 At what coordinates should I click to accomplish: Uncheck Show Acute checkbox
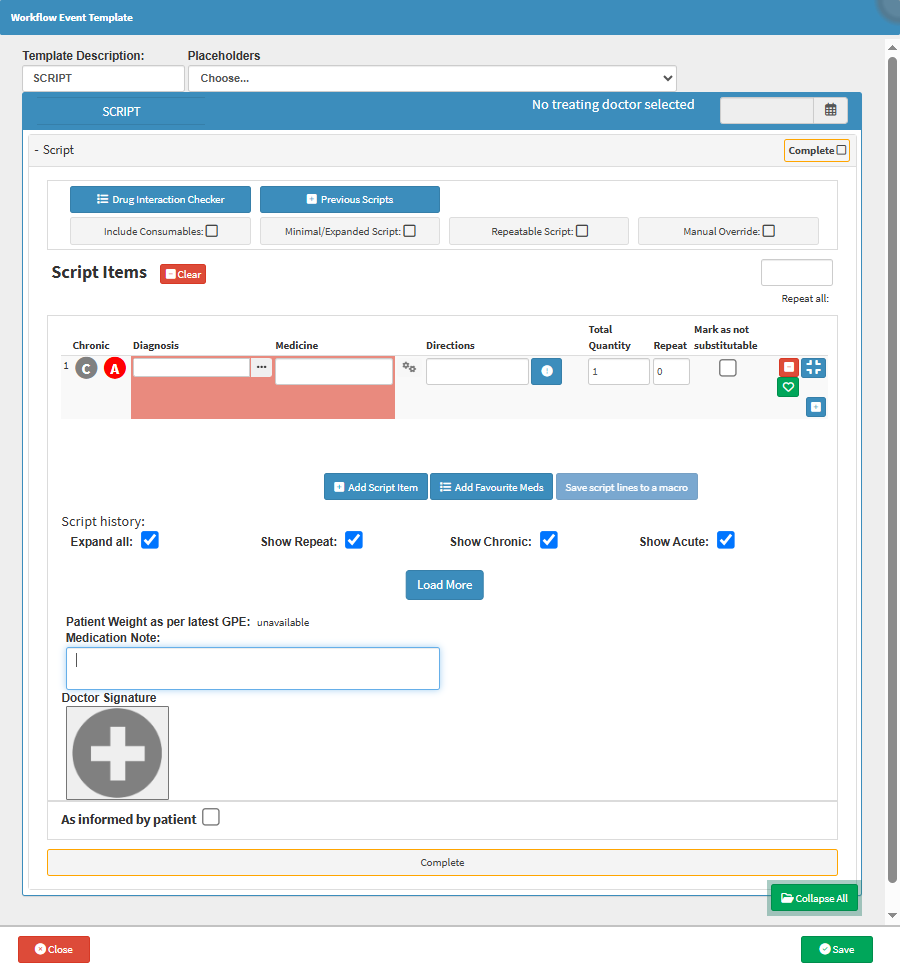click(x=726, y=540)
